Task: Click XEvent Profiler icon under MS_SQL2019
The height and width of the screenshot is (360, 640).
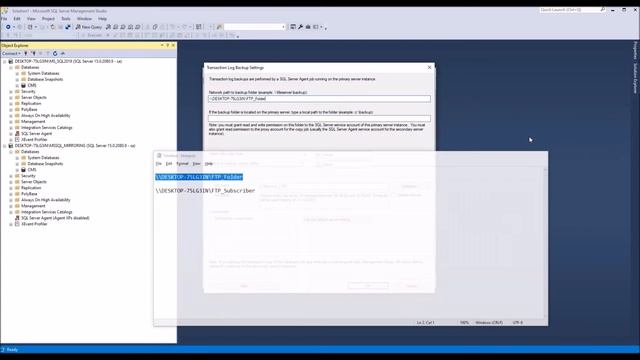Action: (17, 140)
